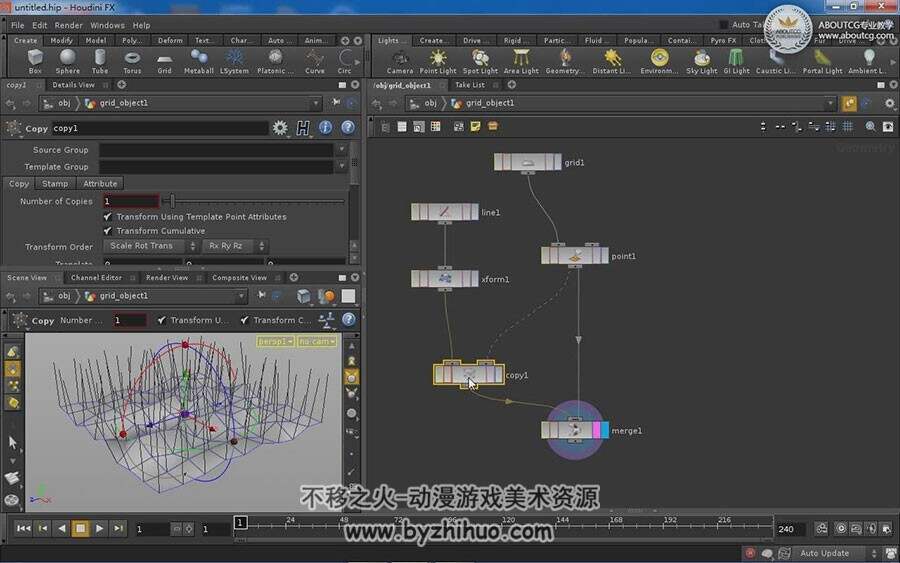Image resolution: width=900 pixels, height=563 pixels.
Task: Select the Box shelf tool
Action: coord(35,61)
